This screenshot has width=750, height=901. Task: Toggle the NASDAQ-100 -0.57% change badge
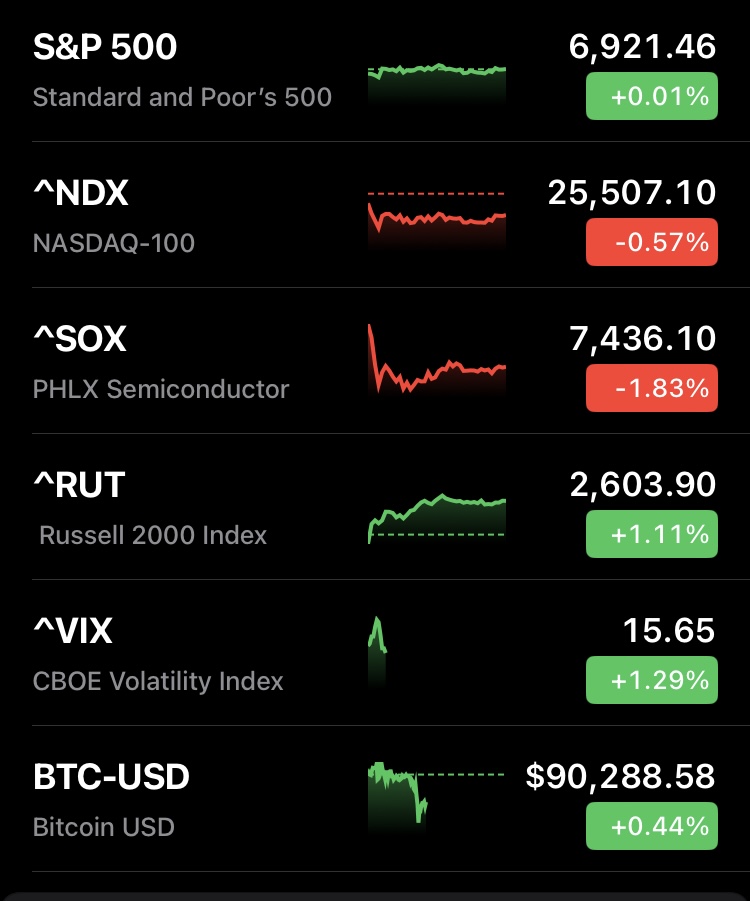651,242
